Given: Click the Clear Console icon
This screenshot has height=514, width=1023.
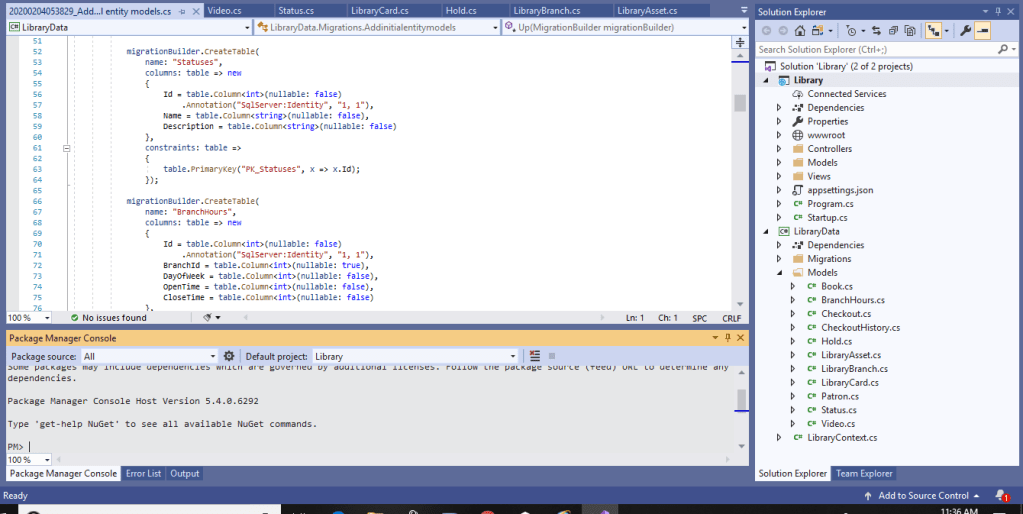Looking at the screenshot, I should click(535, 356).
